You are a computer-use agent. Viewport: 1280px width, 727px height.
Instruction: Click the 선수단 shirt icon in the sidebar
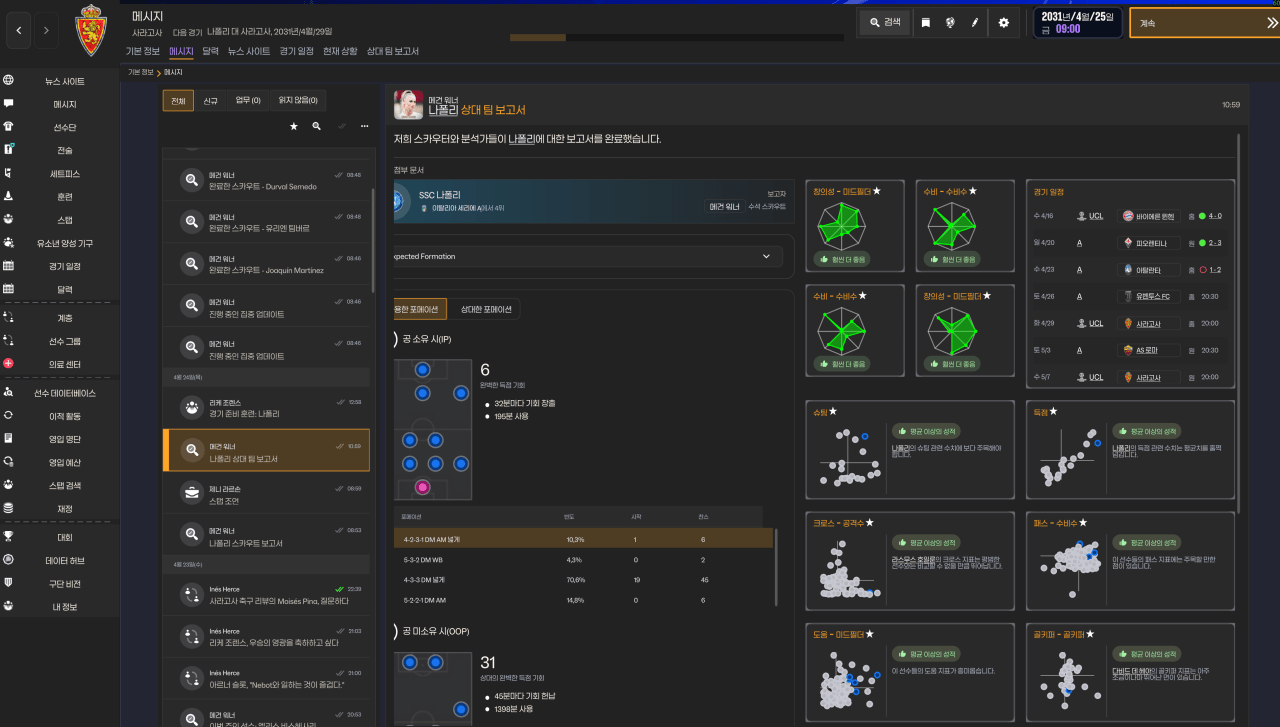9,127
